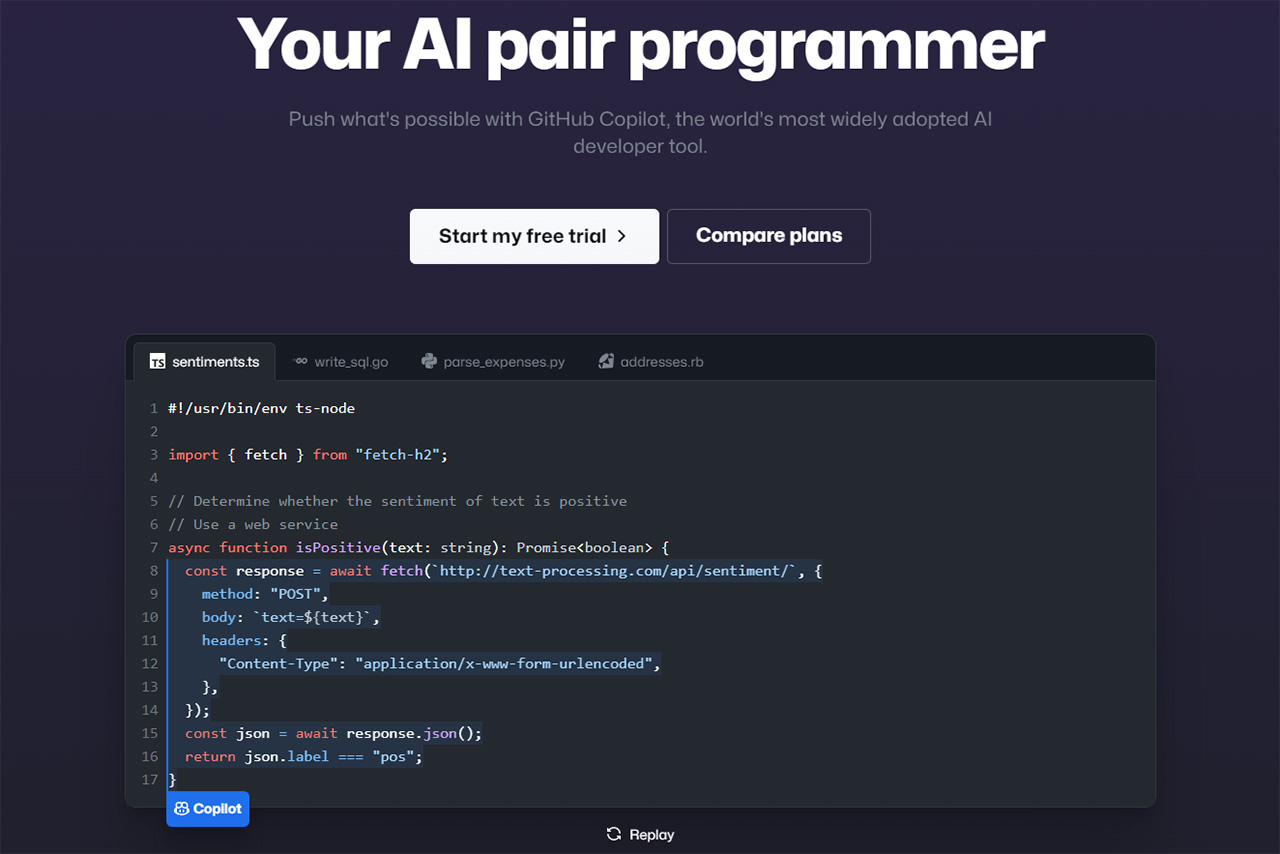Click the chevron arrow inside Start my free trial
This screenshot has width=1280, height=854.
[x=621, y=236]
